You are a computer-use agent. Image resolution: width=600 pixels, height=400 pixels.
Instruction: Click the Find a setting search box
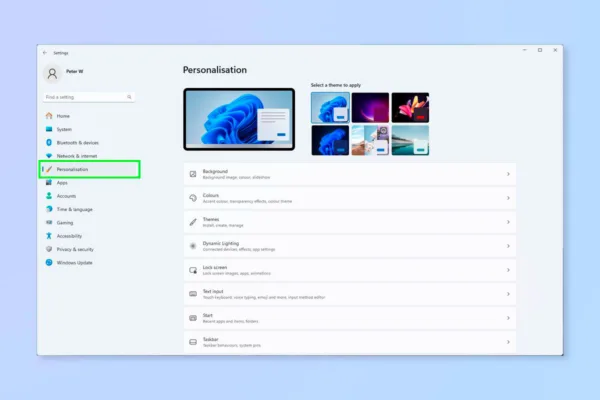pyautogui.click(x=89, y=97)
